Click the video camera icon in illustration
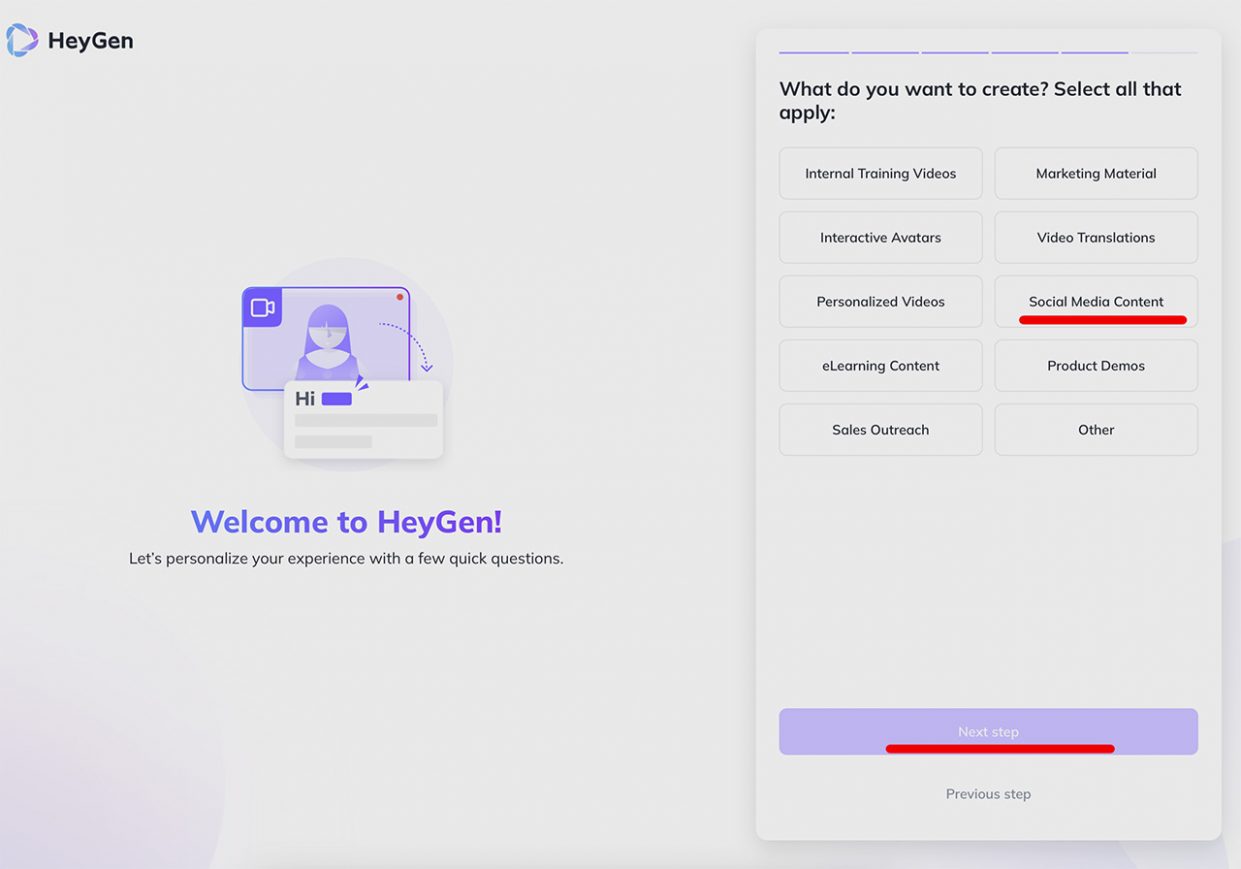 tap(262, 307)
